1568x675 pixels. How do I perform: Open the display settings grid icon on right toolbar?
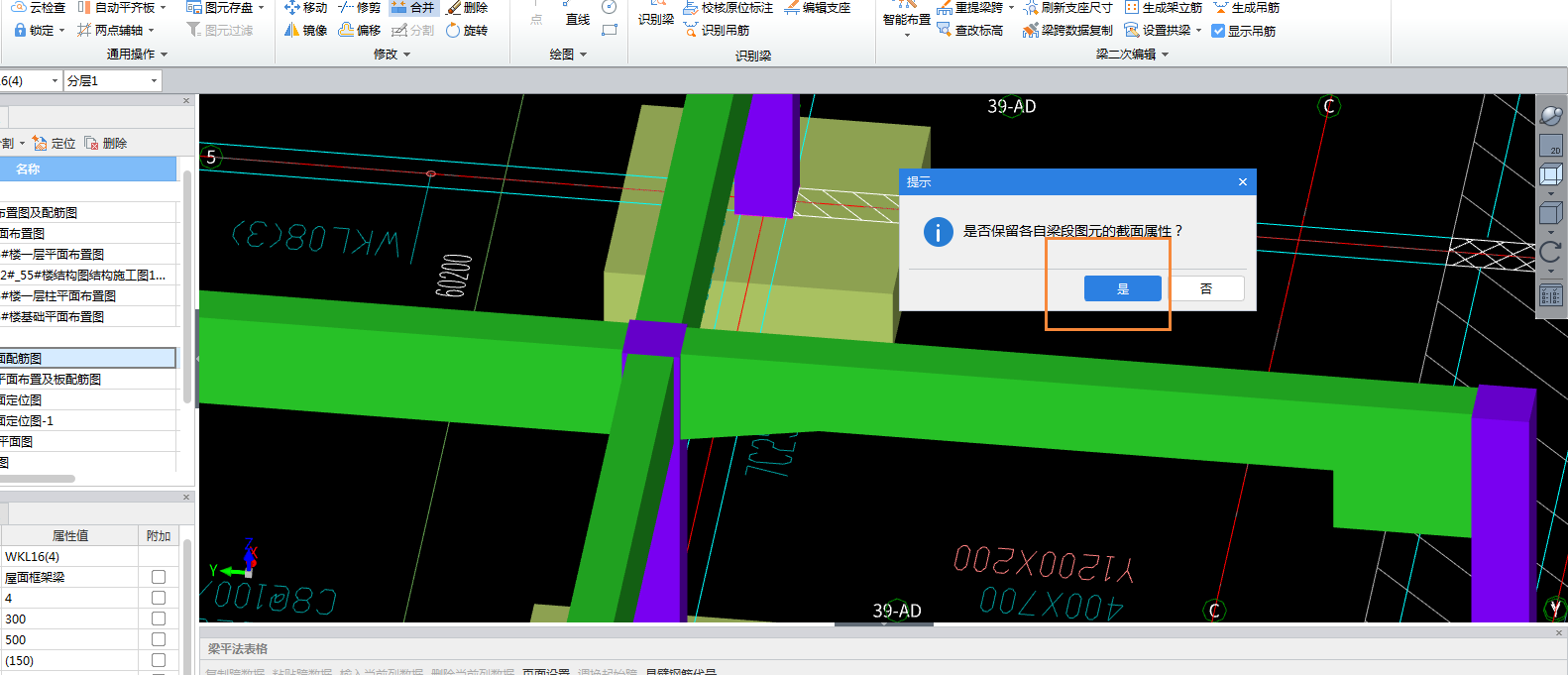pos(1550,295)
